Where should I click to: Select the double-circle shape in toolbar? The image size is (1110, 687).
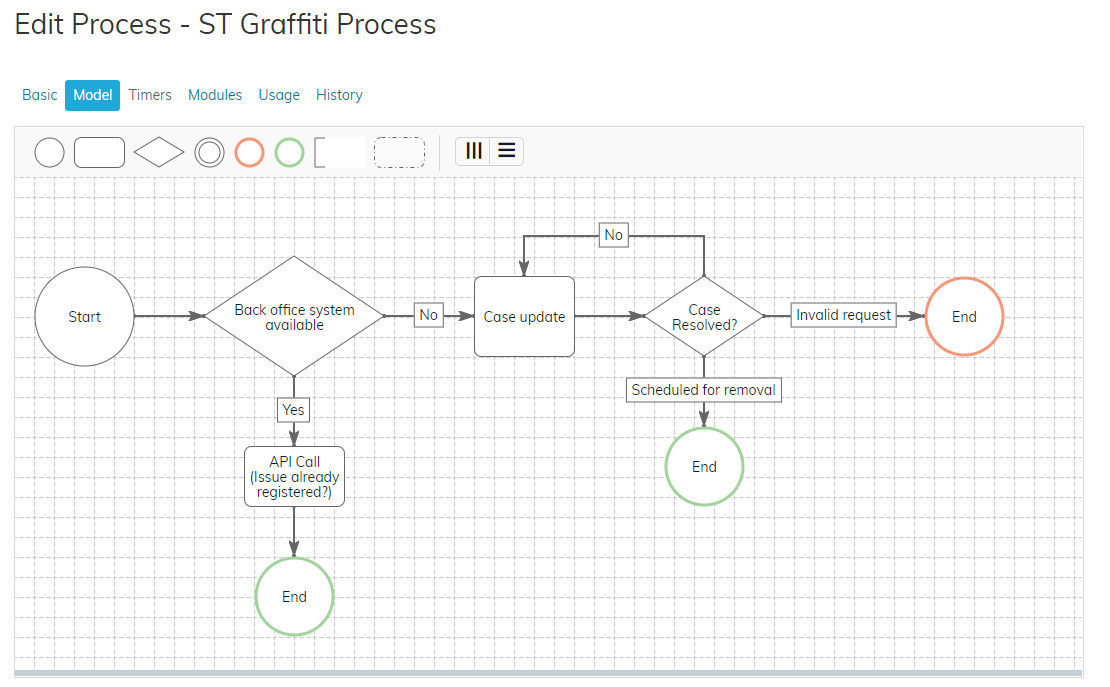click(209, 152)
